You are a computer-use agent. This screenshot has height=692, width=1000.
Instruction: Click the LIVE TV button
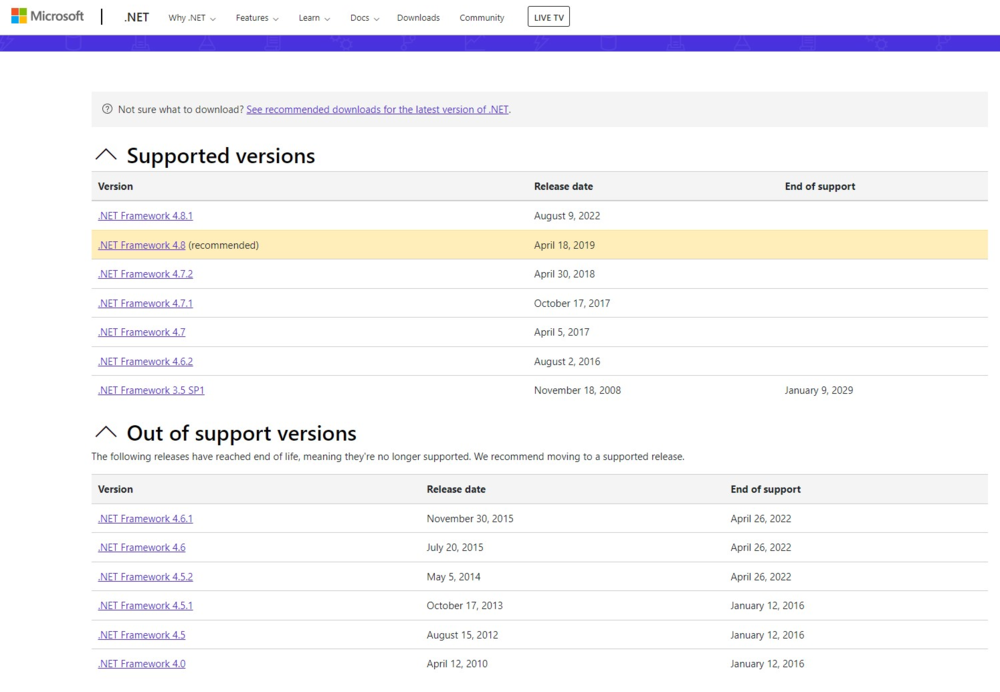coord(548,18)
